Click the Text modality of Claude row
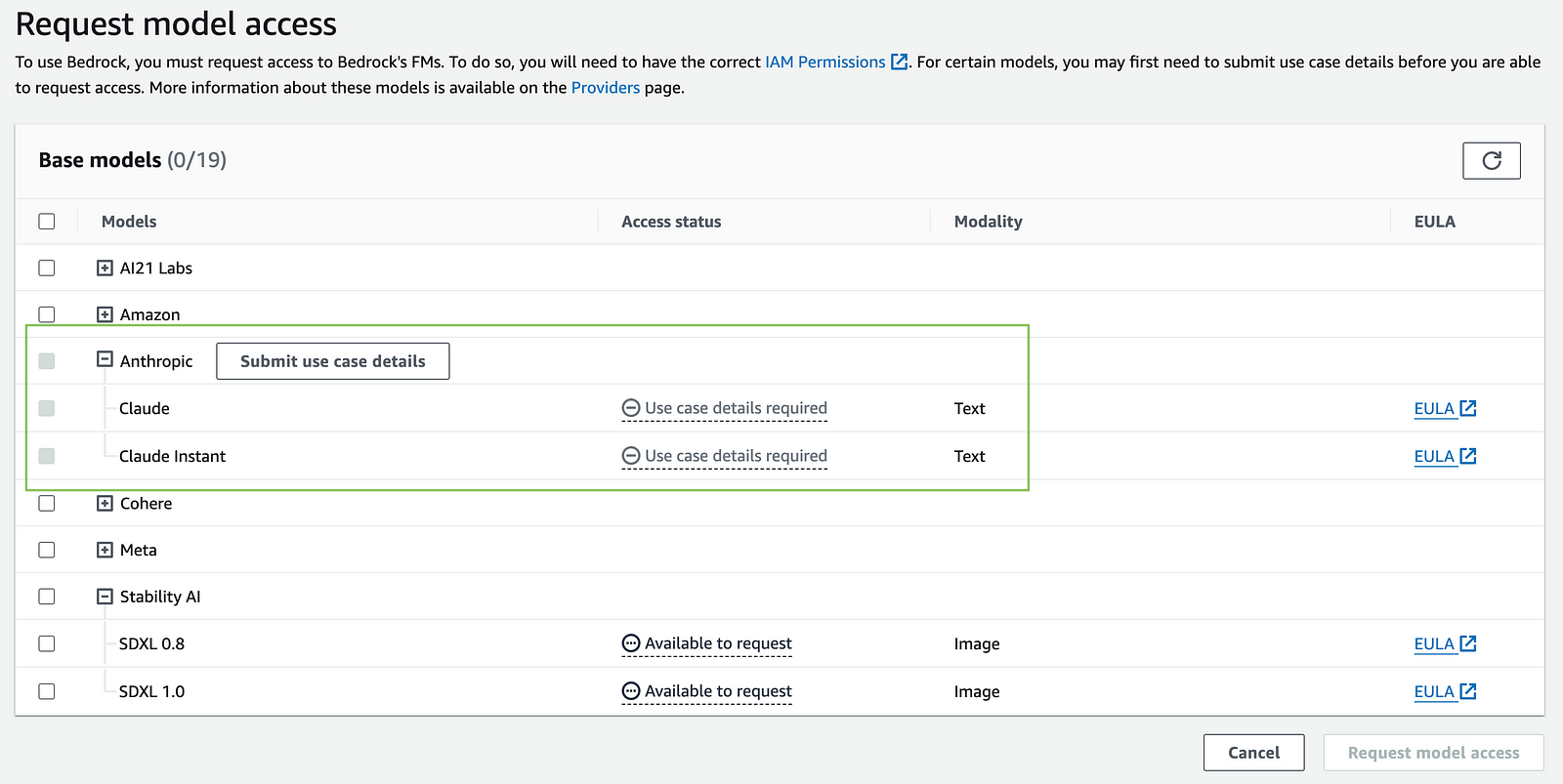 coord(969,408)
